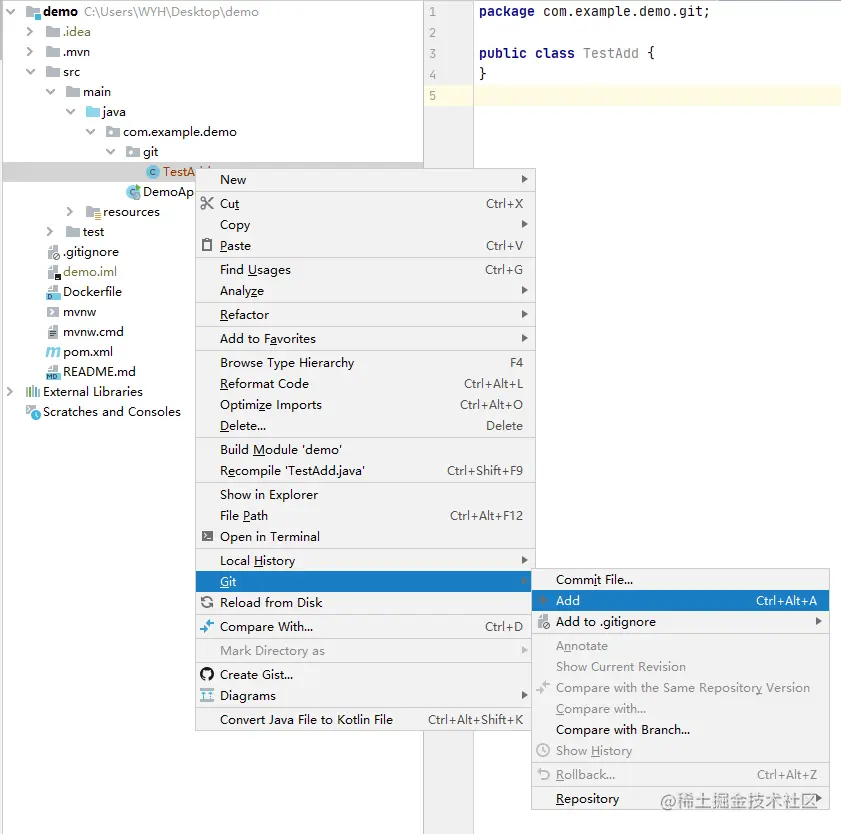Image resolution: width=841 pixels, height=834 pixels.
Task: Expand the .idea folder
Action: click(x=30, y=32)
